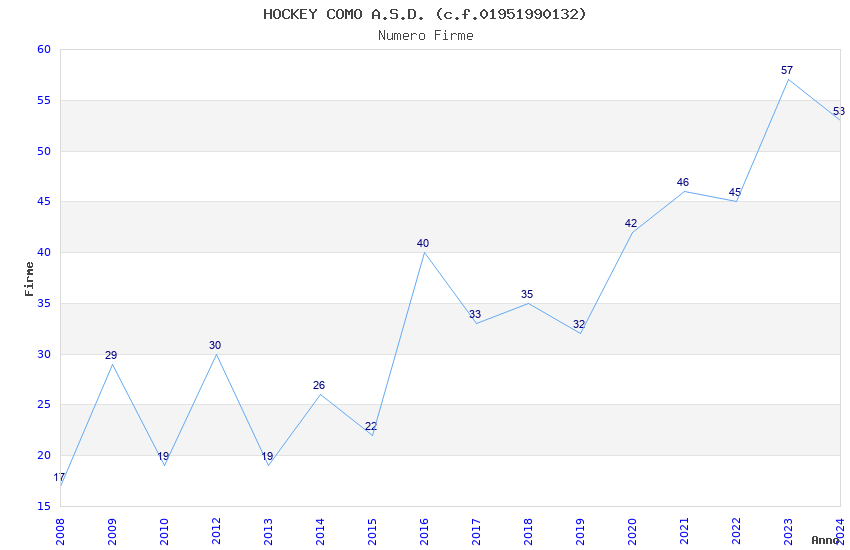
Task: Select the data label '45' for 2022
Action: click(735, 192)
